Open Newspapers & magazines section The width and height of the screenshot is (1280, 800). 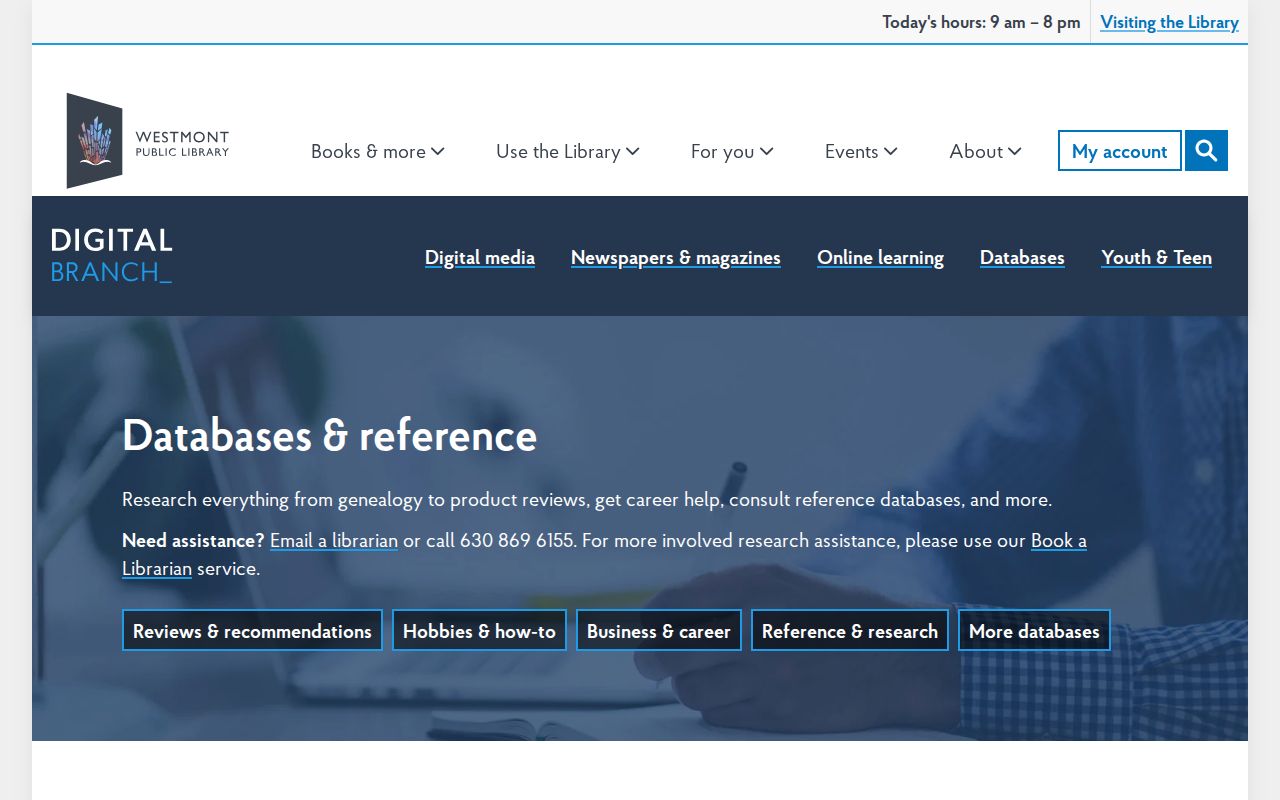pos(676,258)
